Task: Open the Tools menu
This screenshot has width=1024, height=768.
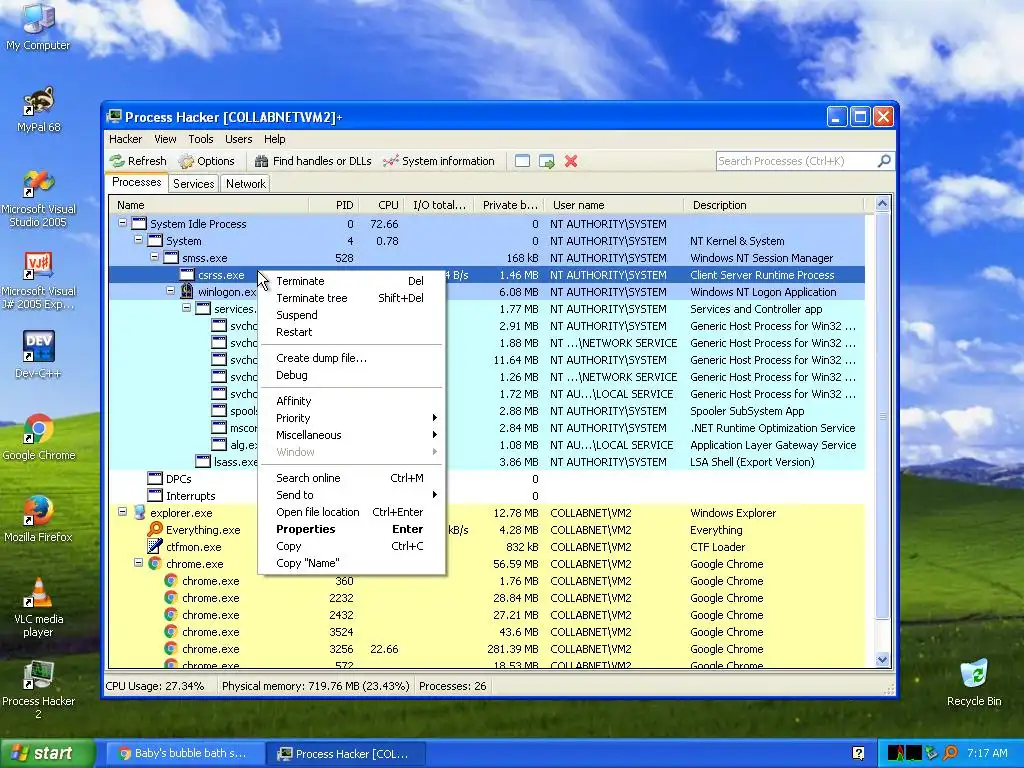Action: [x=200, y=139]
